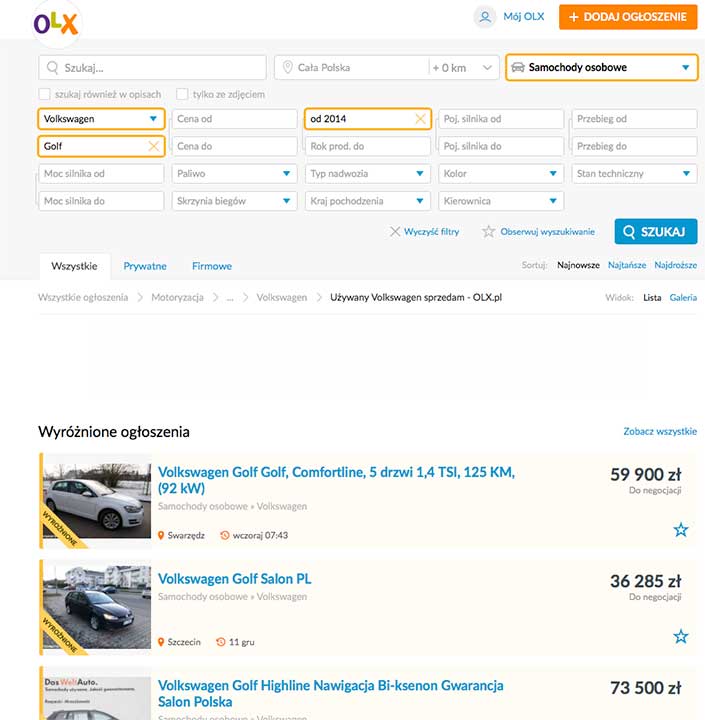Click the Motoryzacja breadcrumb
The height and width of the screenshot is (720, 705).
tap(177, 298)
